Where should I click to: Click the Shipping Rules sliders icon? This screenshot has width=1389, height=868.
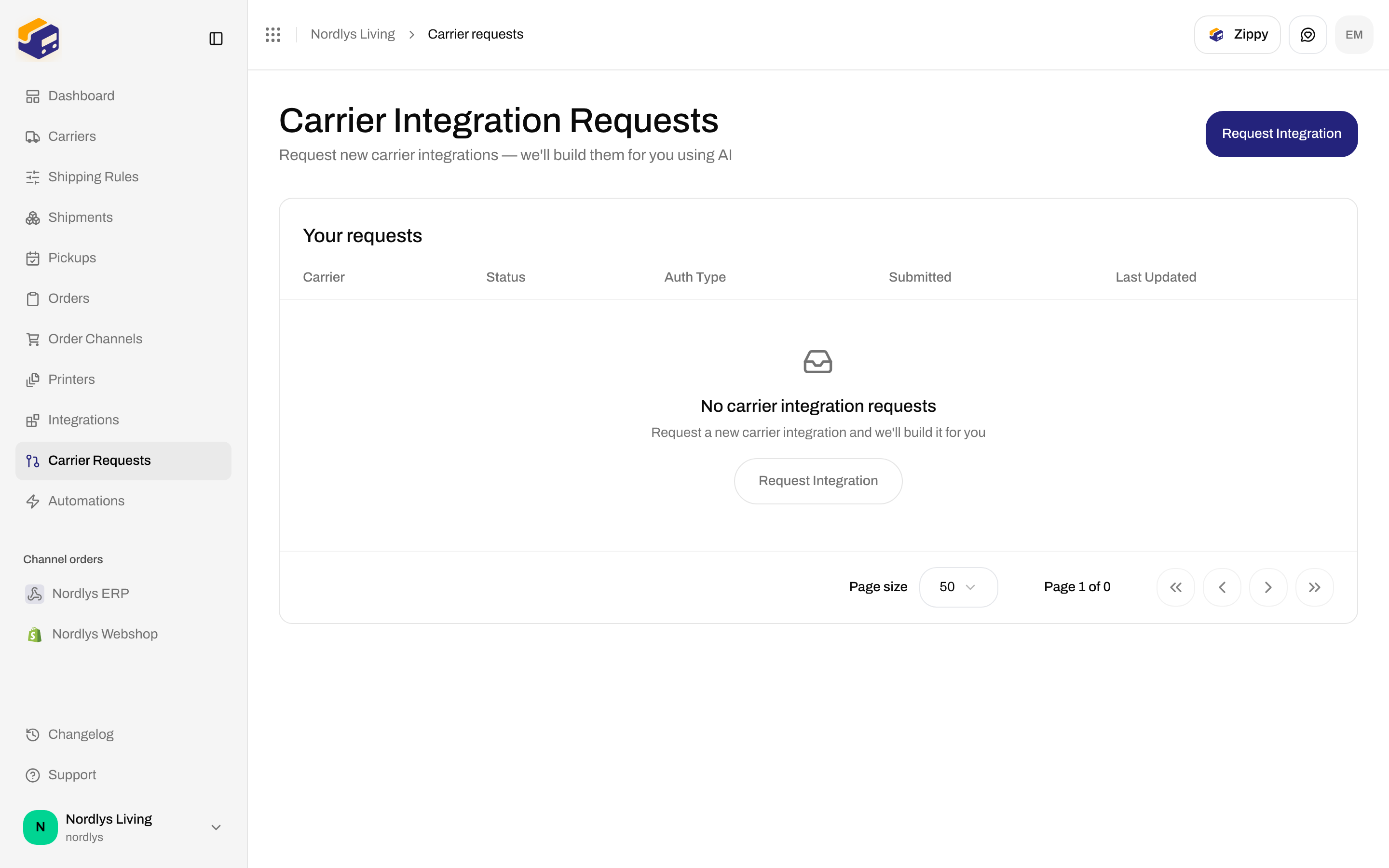coord(33,177)
